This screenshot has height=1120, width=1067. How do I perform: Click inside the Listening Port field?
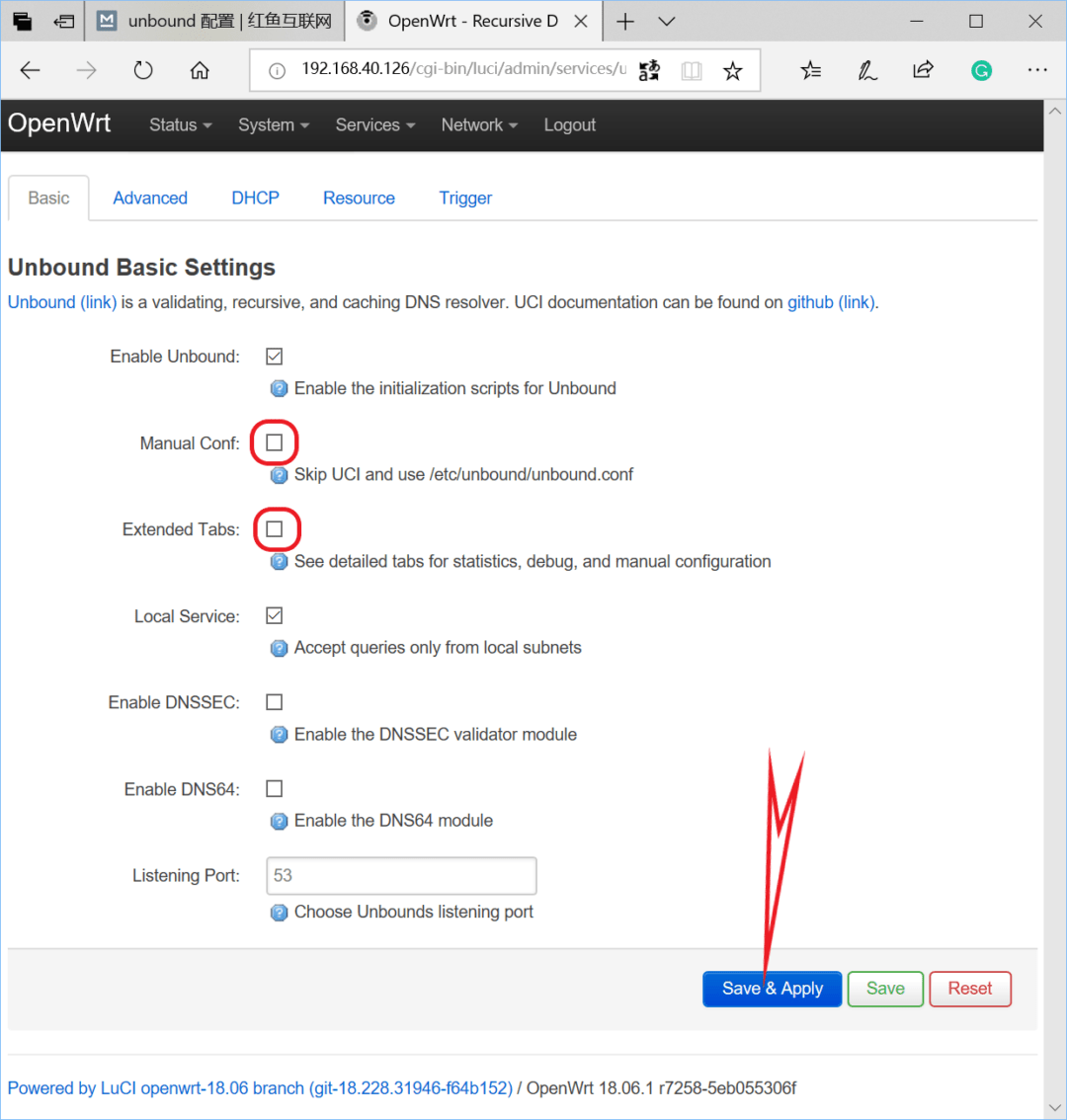coord(400,876)
